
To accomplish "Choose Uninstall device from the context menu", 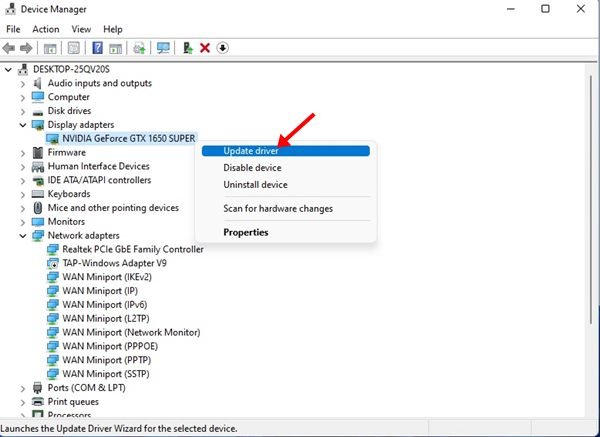I will [x=255, y=185].
